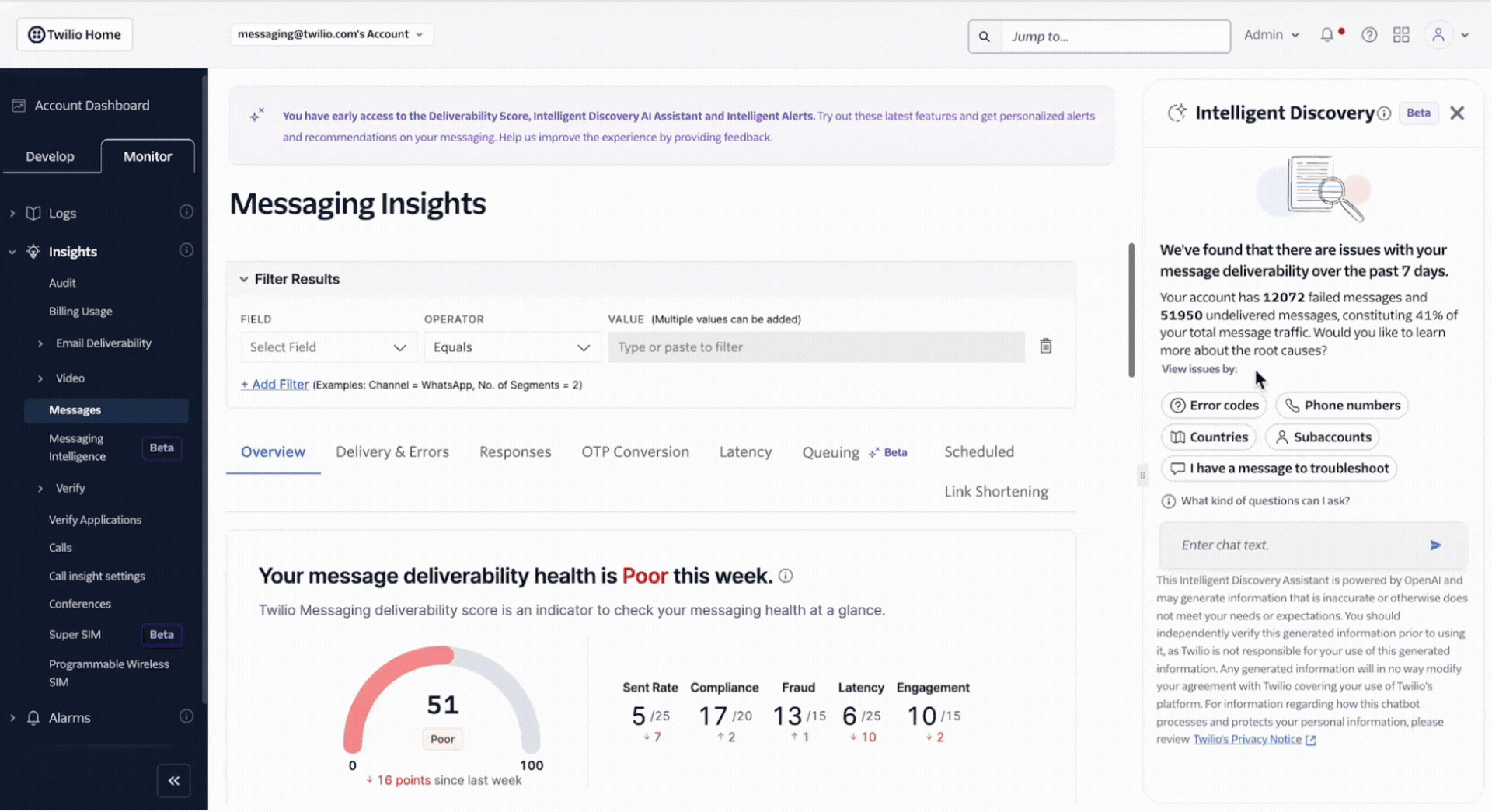Screen dimensions: 1492x812
Task: Collapse the Insights section
Action: click(x=12, y=252)
